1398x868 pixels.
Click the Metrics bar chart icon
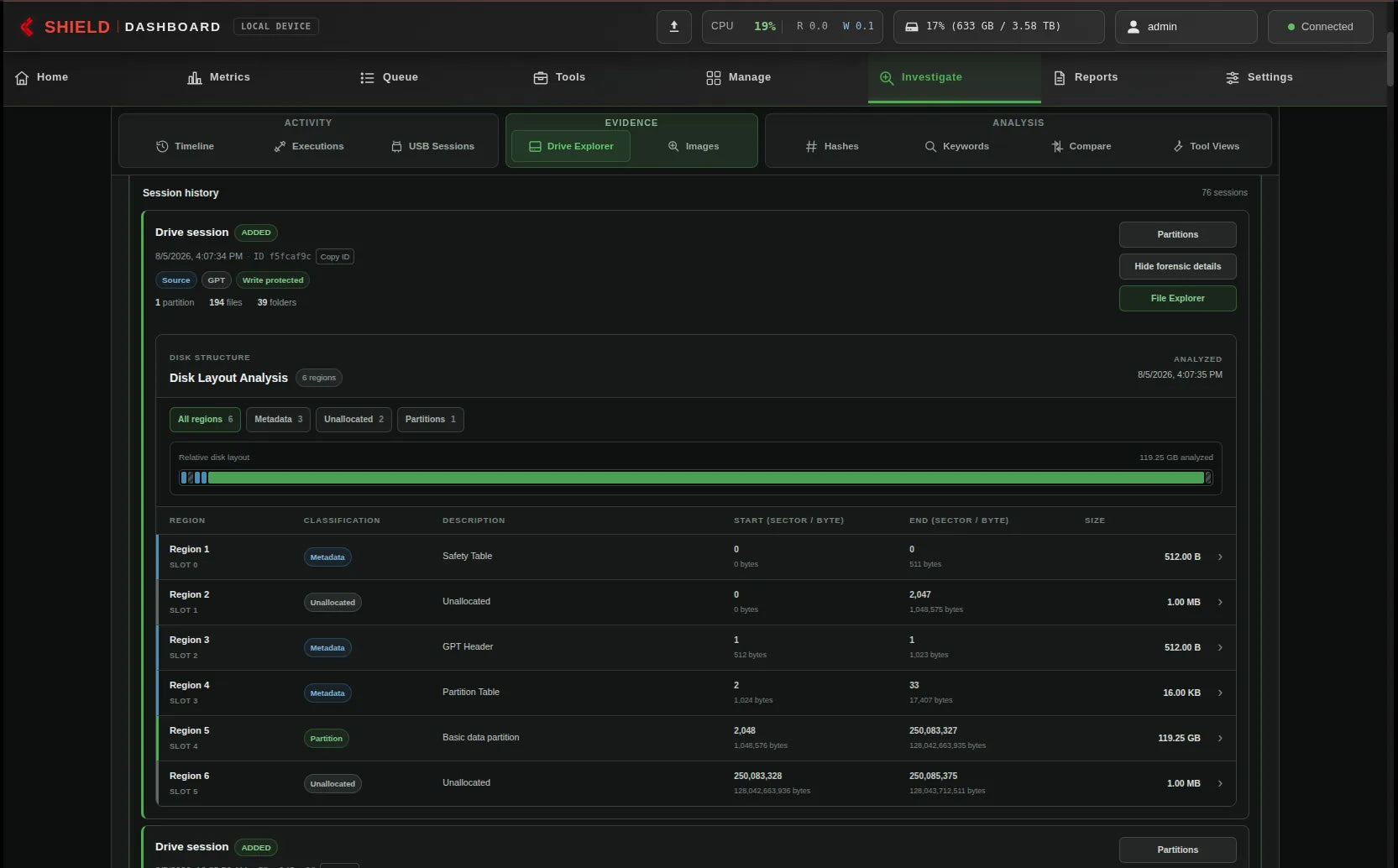[x=194, y=77]
